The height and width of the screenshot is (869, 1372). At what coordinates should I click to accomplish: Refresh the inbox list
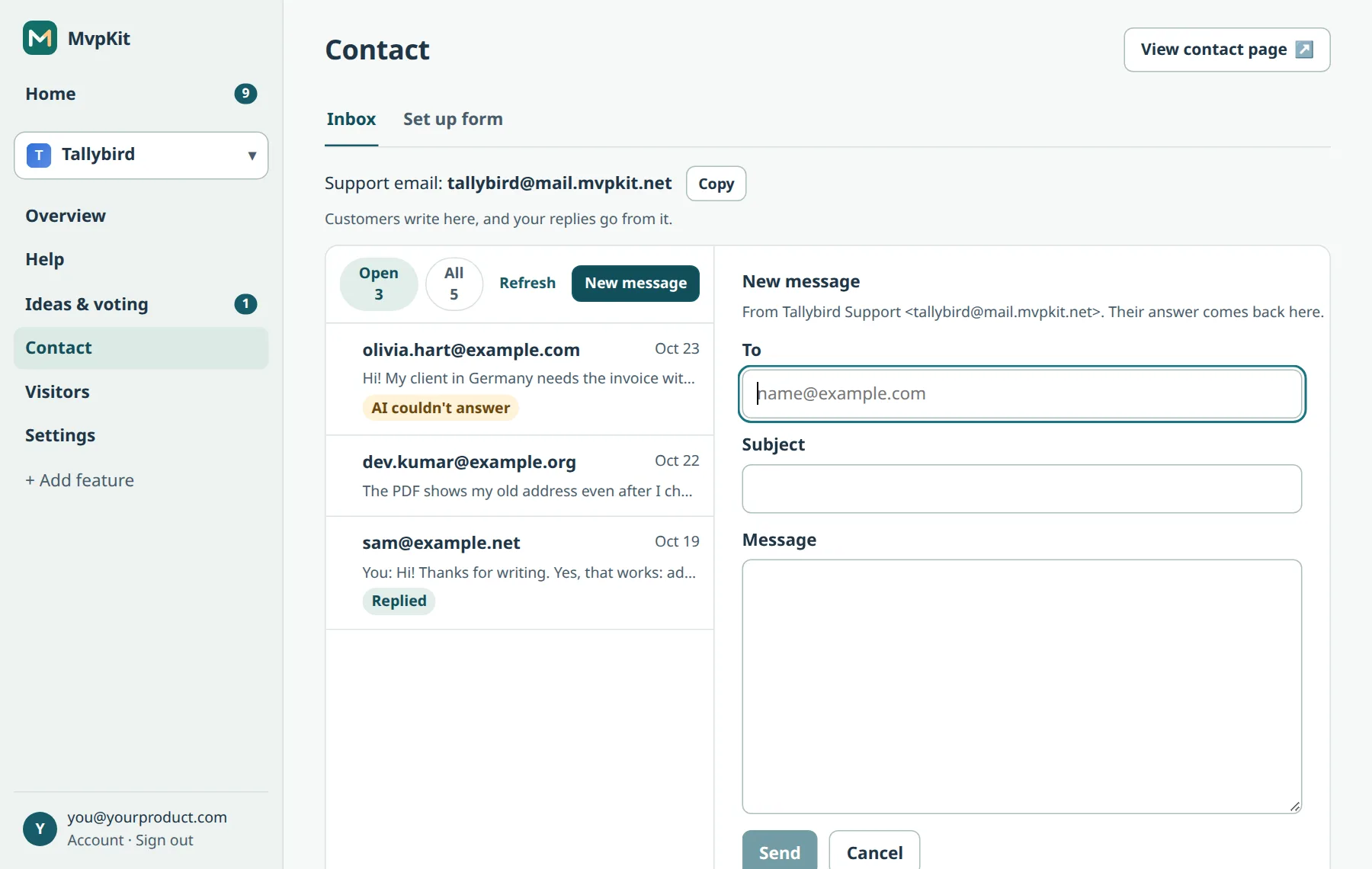527,283
